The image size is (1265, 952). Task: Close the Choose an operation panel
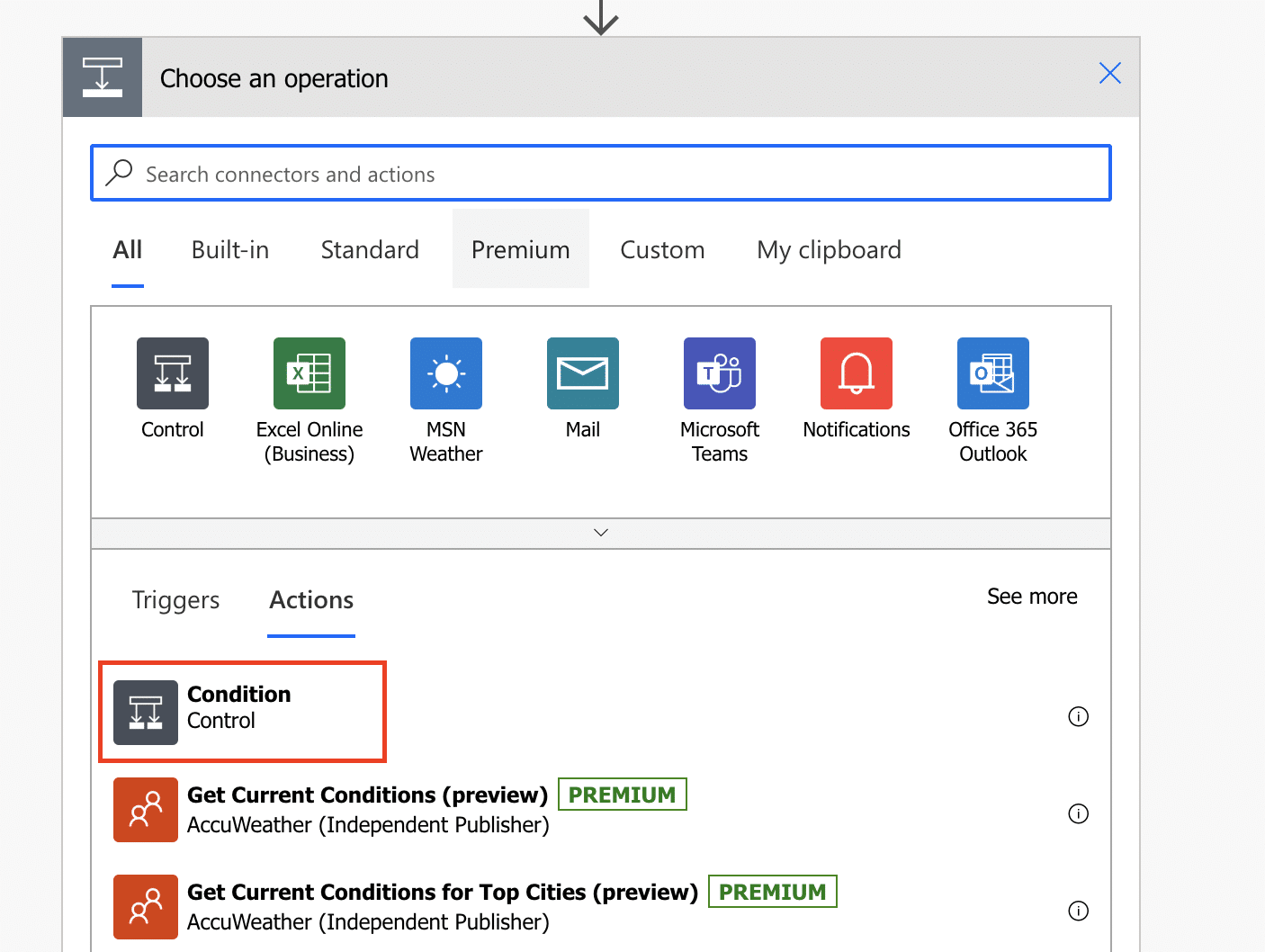(1110, 73)
